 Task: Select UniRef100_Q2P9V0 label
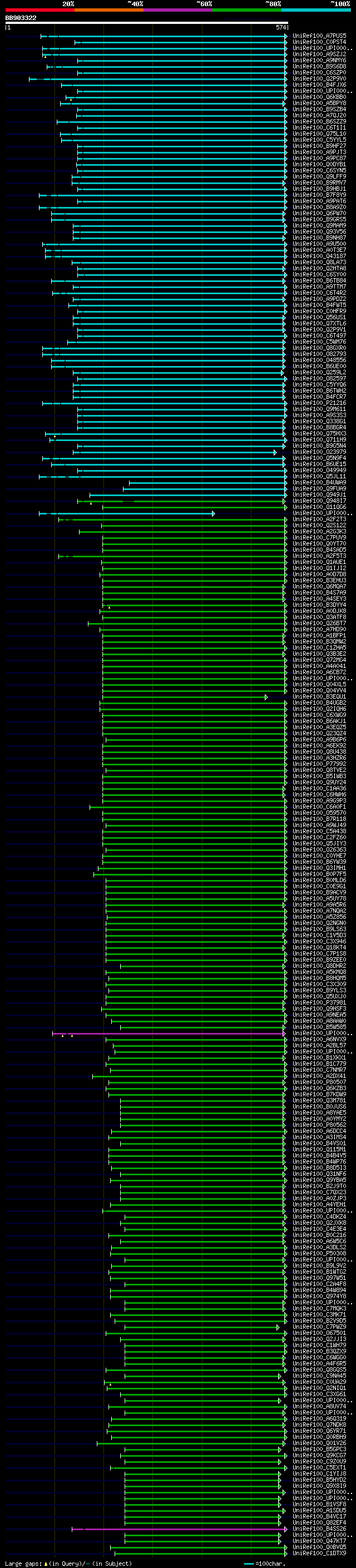coord(319,78)
